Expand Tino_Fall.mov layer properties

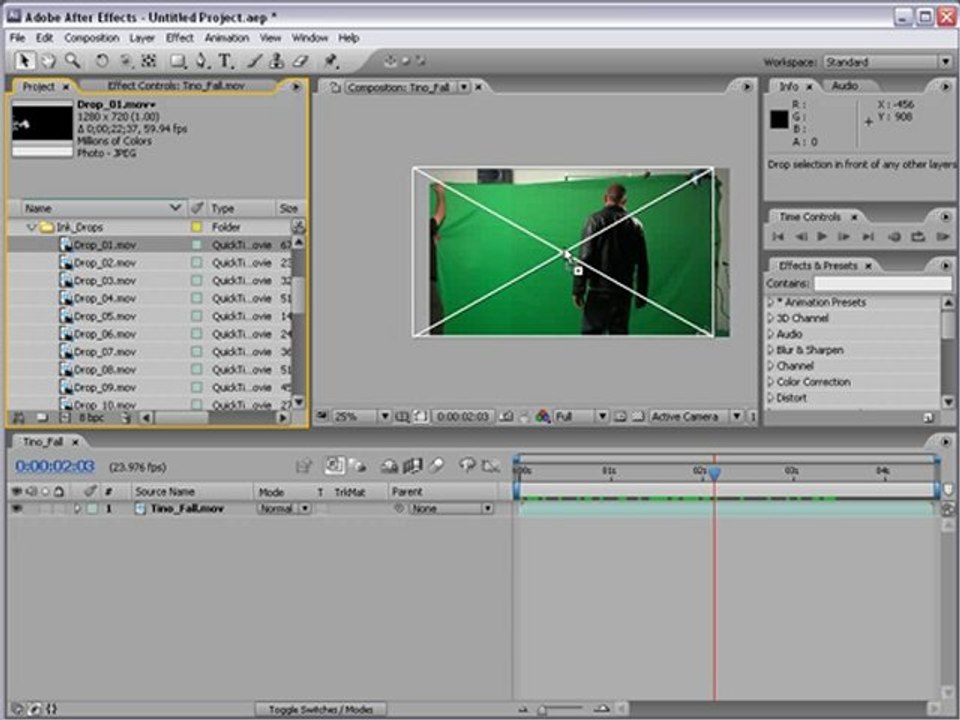(77, 509)
